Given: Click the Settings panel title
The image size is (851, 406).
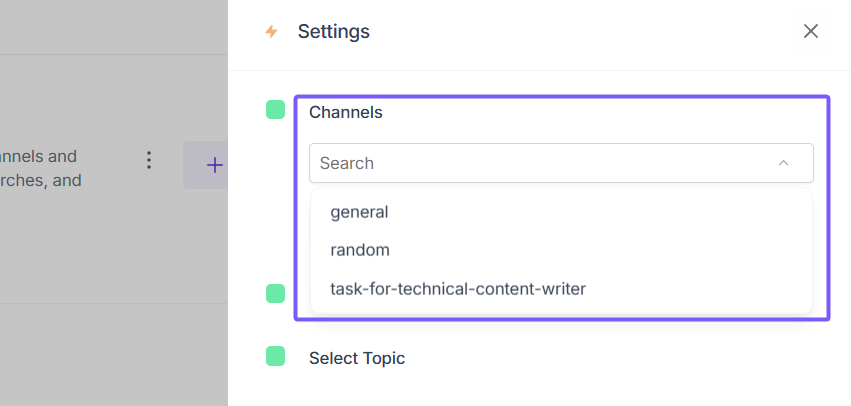Looking at the screenshot, I should pos(334,32).
